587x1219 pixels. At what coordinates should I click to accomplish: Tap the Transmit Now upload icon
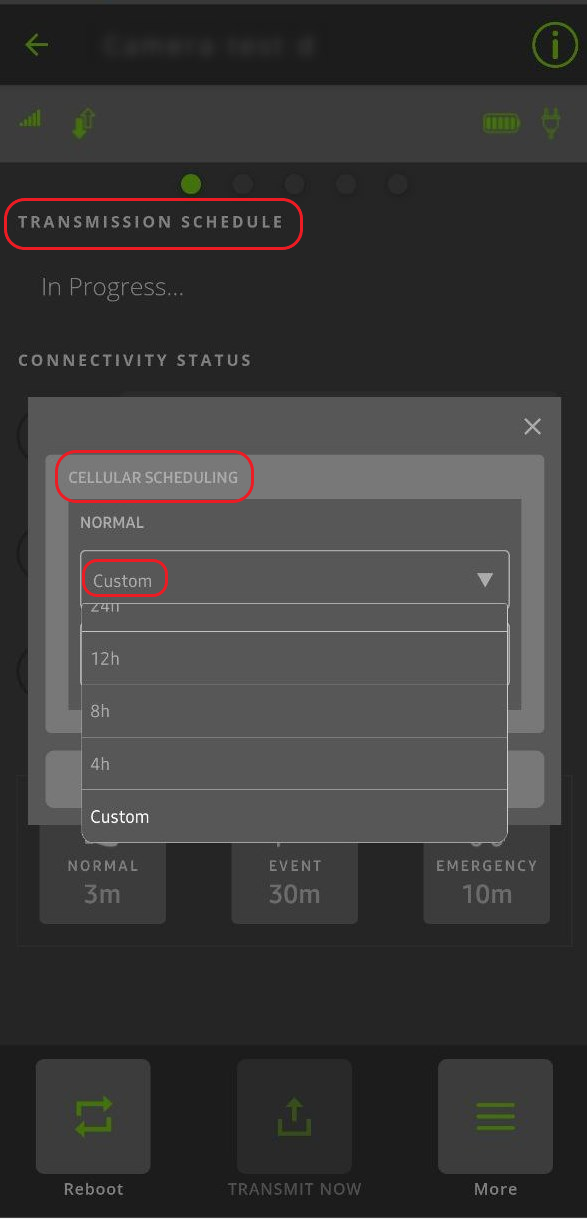[294, 1116]
